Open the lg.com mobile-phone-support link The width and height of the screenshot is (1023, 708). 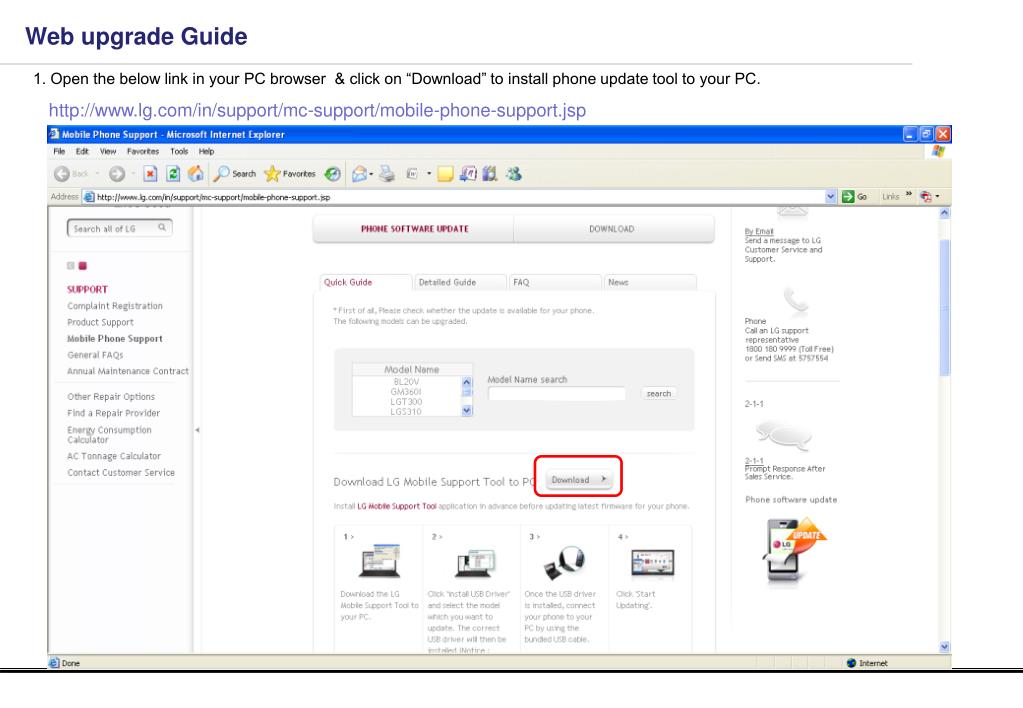point(317,110)
